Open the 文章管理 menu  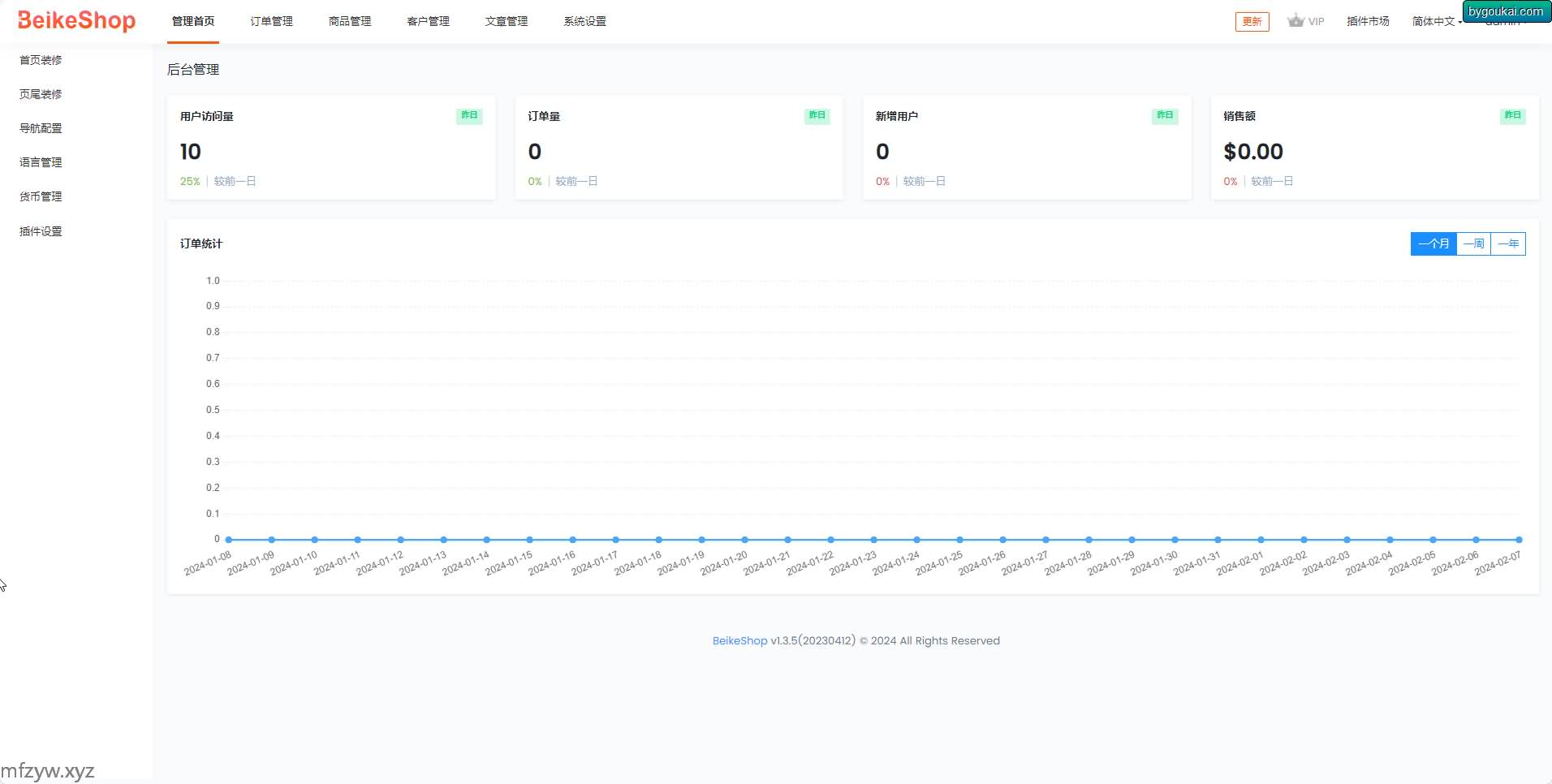pos(507,21)
